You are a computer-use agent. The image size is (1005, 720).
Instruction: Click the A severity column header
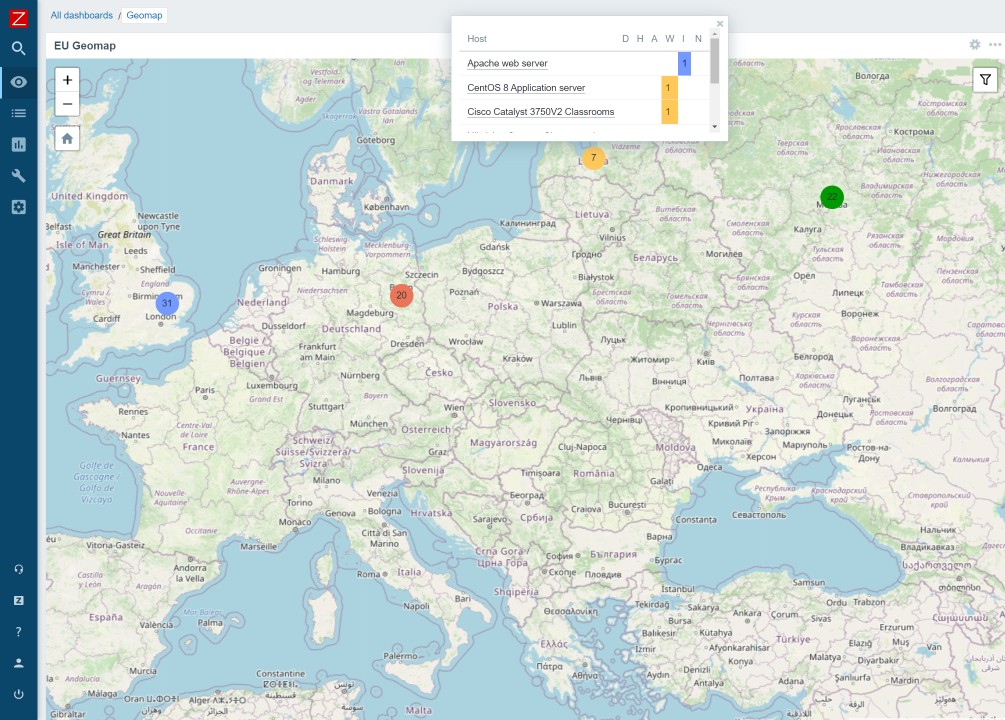[x=654, y=38]
